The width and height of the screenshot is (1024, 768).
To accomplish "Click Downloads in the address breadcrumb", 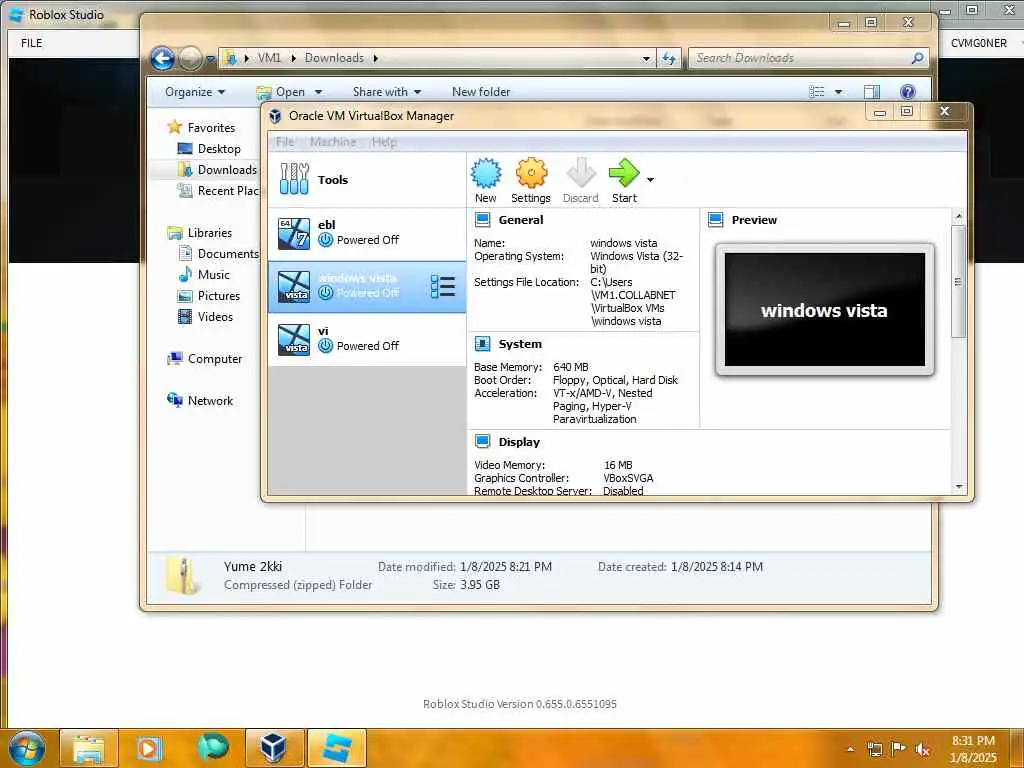I will [334, 58].
